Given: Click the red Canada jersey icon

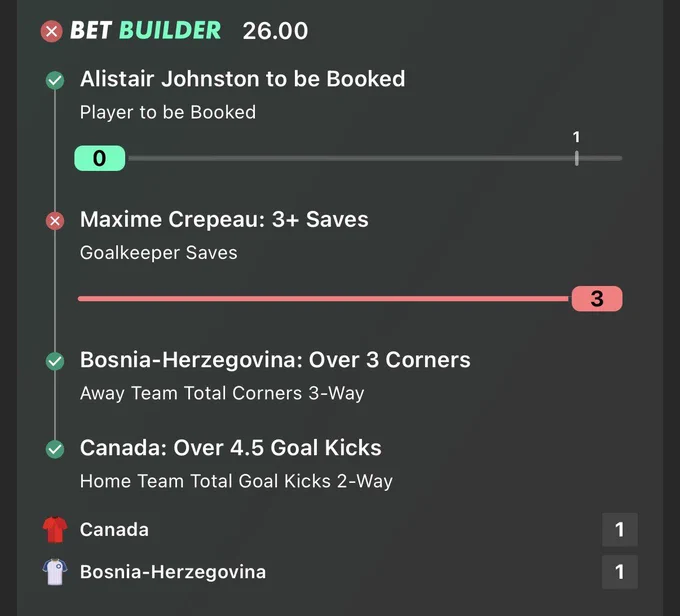Looking at the screenshot, I should pos(55,529).
